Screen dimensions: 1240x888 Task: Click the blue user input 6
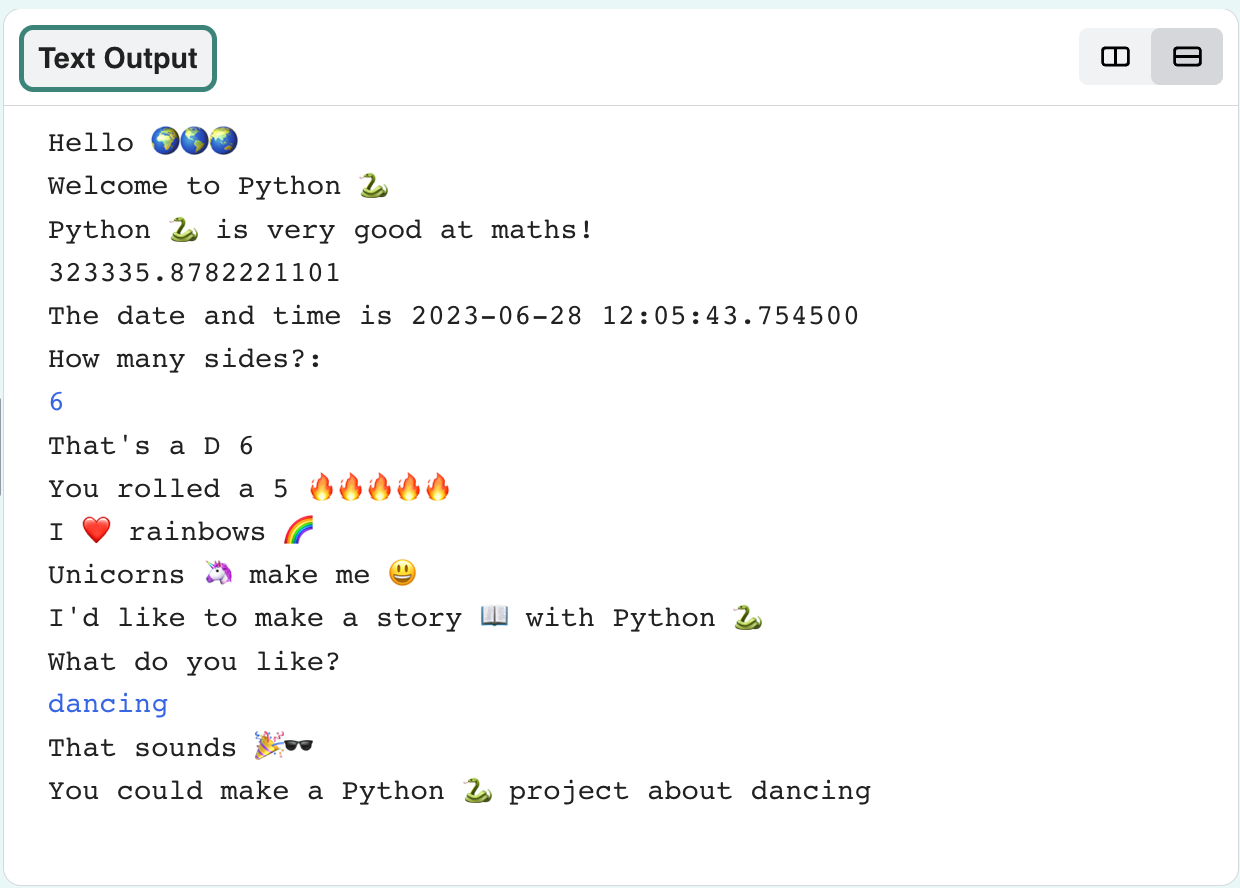tap(55, 401)
